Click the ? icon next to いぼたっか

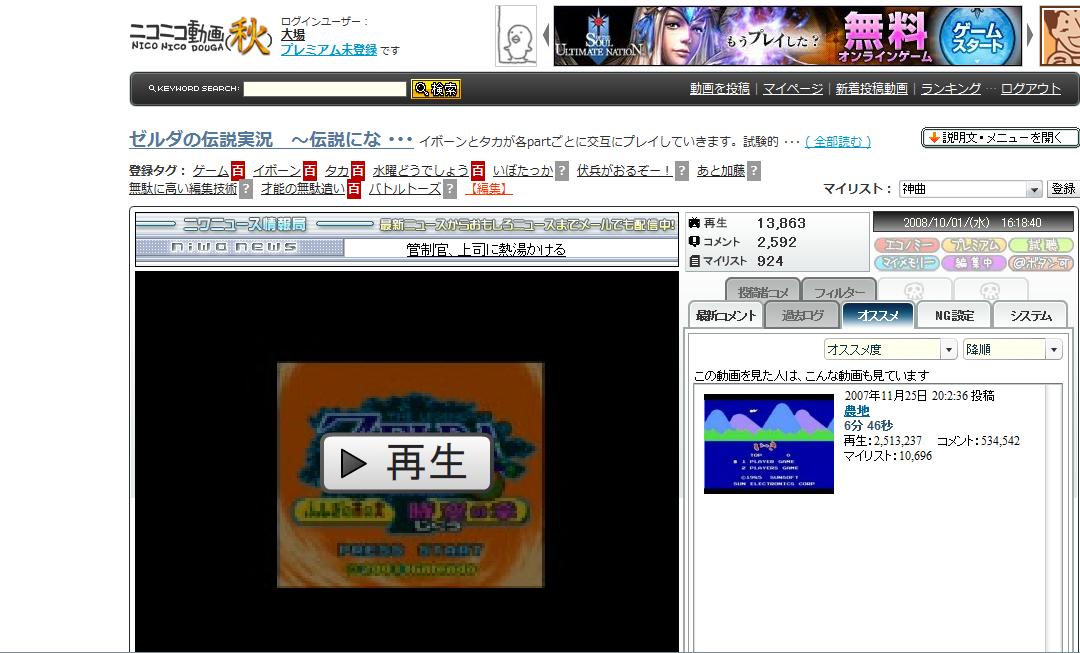[x=562, y=171]
